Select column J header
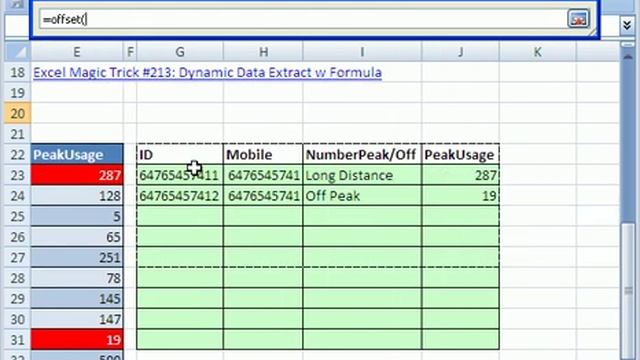 (x=460, y=52)
